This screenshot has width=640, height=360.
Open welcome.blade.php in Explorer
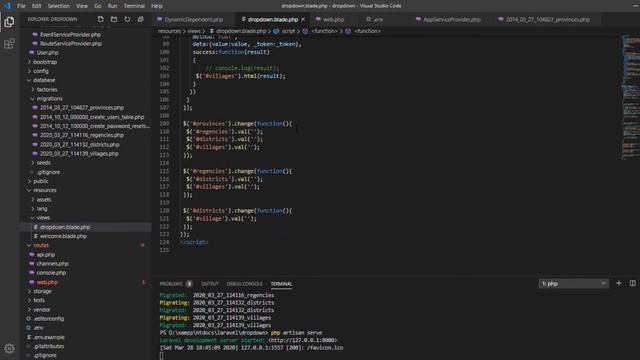point(63,236)
